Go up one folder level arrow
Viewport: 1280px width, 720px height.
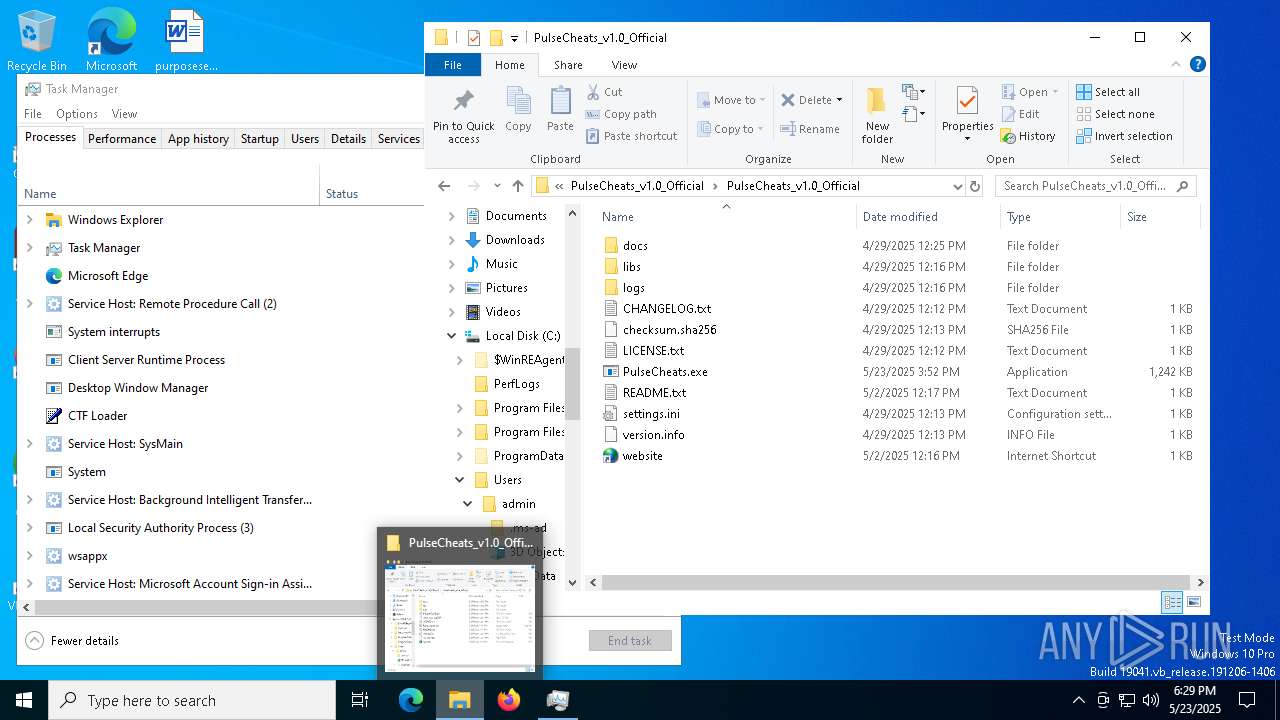[x=517, y=186]
